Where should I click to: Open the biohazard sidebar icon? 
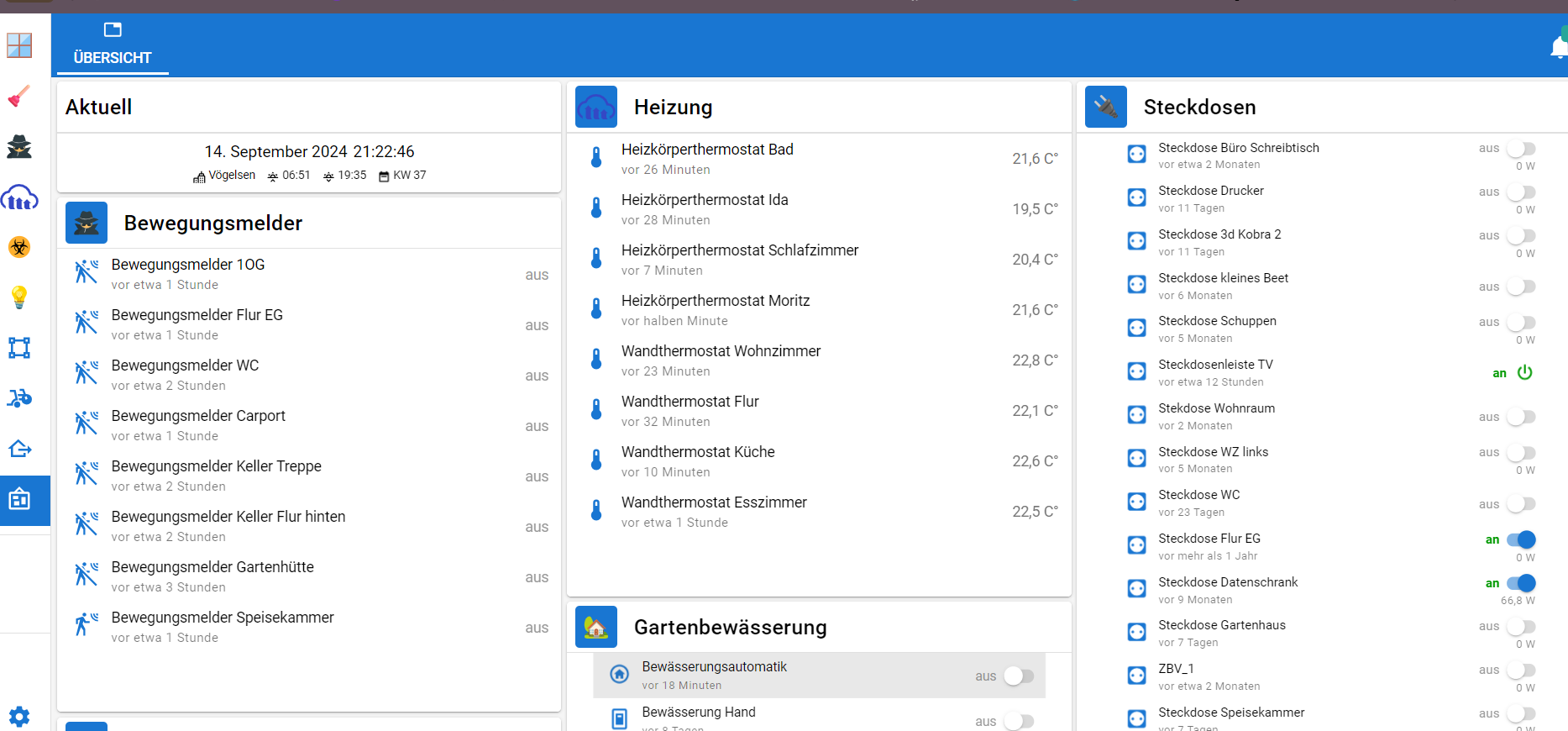point(19,247)
